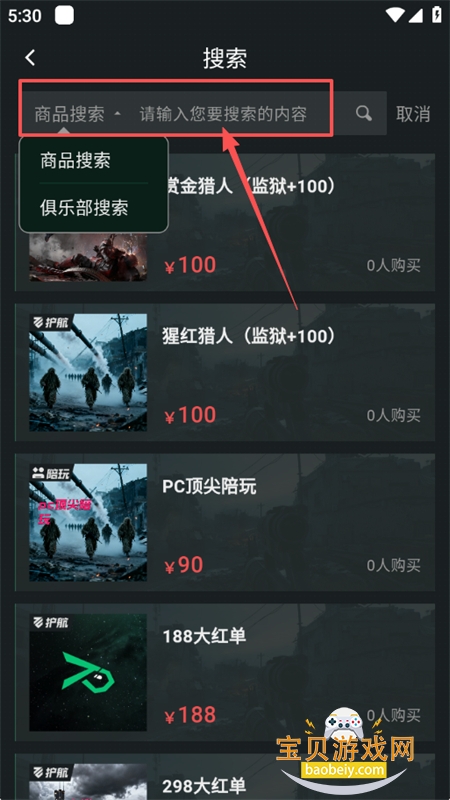Tap the ¥90 price of PC顶尖陪玩
The height and width of the screenshot is (800, 450).
[x=184, y=564]
